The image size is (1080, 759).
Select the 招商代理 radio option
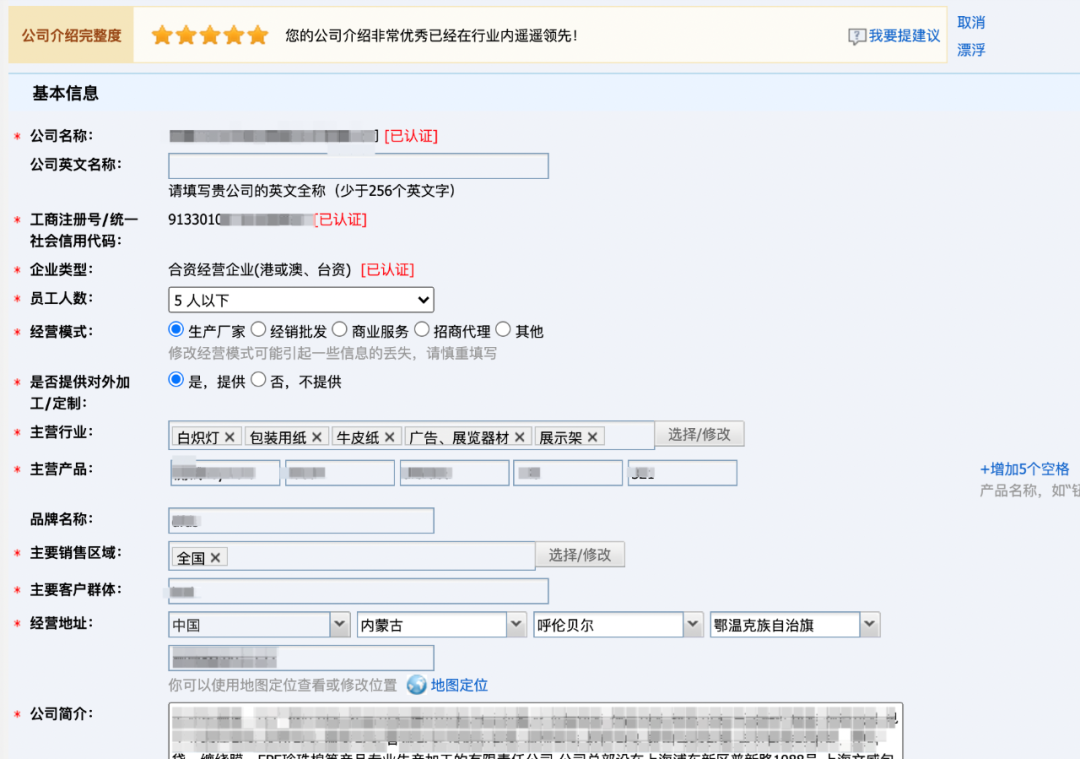click(x=421, y=329)
